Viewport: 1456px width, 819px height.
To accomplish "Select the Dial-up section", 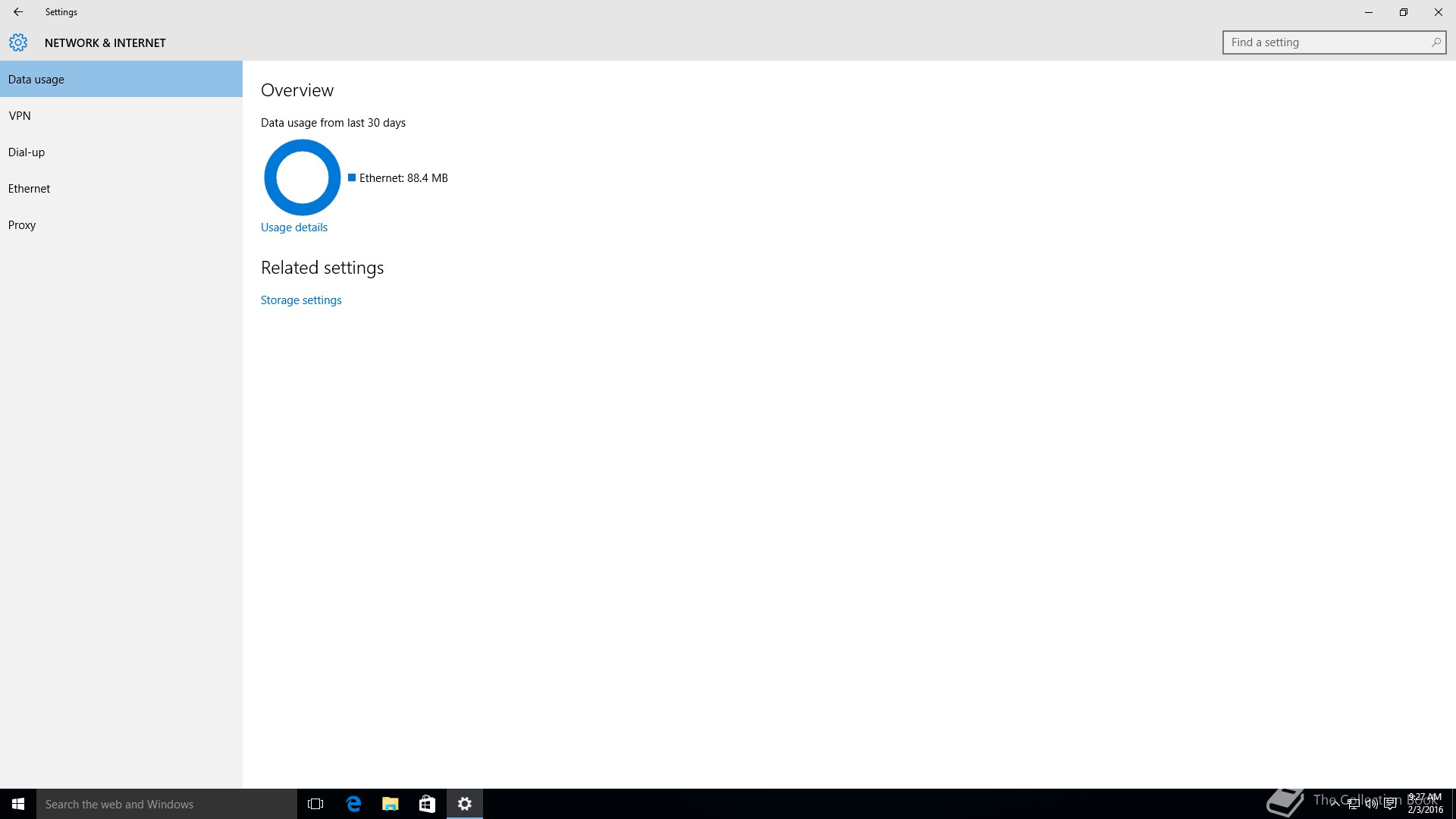I will [27, 152].
